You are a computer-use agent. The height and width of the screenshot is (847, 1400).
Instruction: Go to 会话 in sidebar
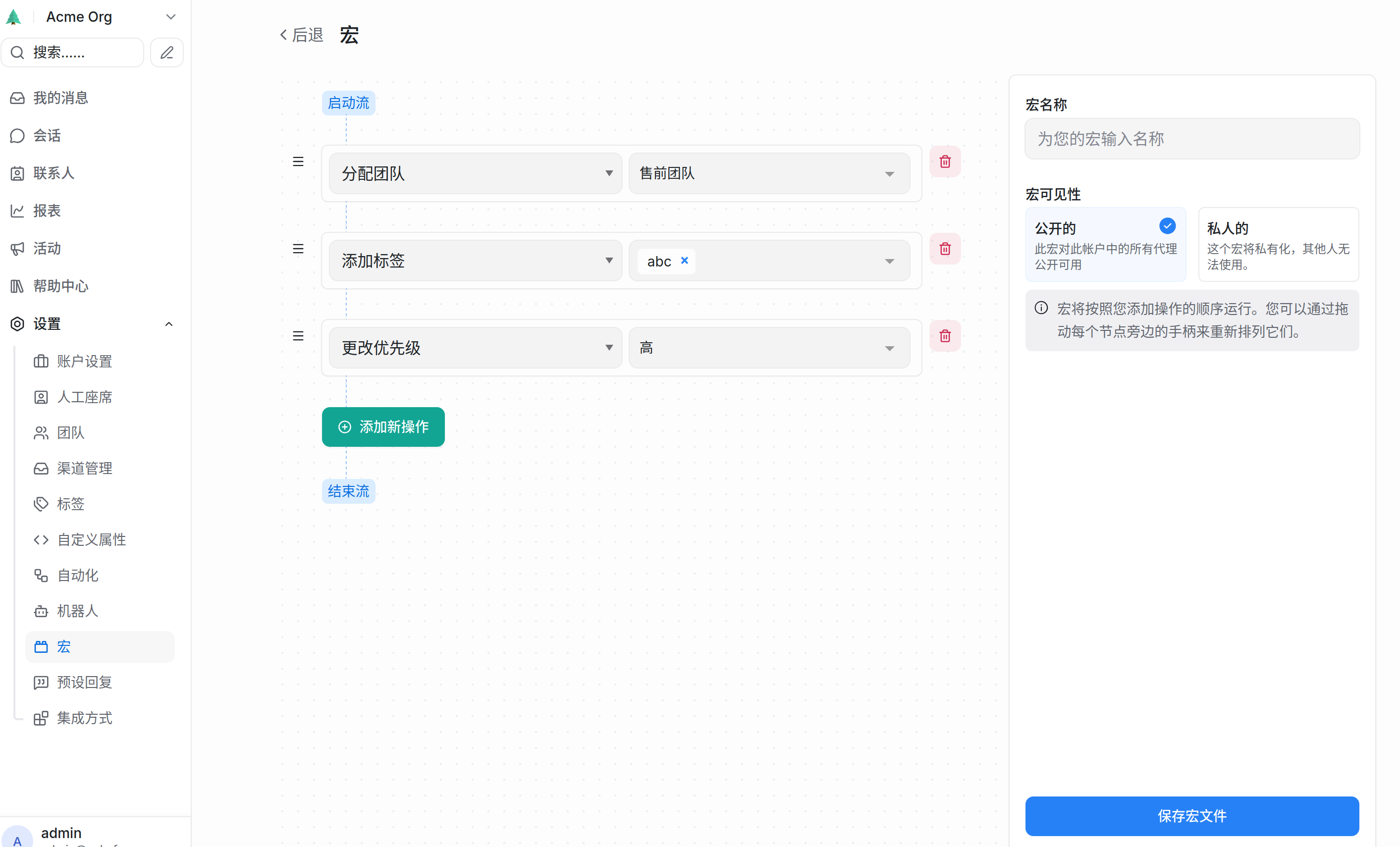tap(47, 136)
